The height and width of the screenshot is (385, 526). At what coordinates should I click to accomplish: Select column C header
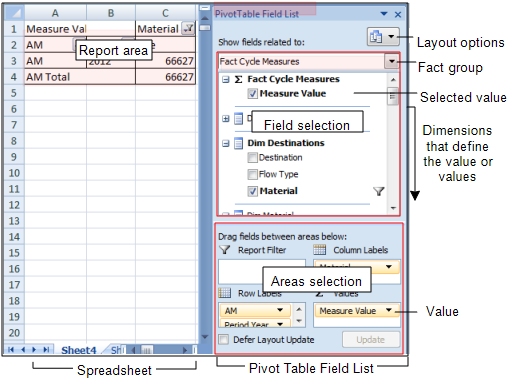tap(165, 13)
